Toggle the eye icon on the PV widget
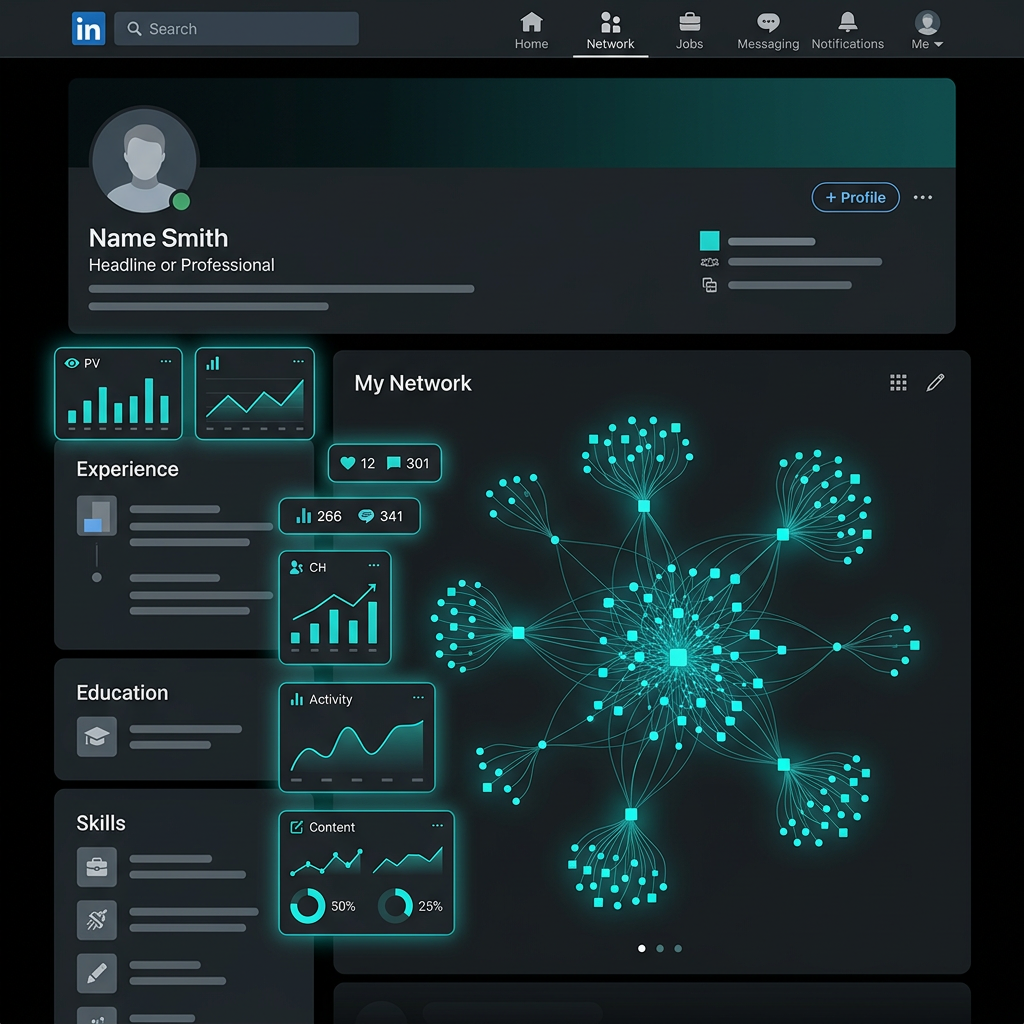The height and width of the screenshot is (1024, 1024). (70, 363)
